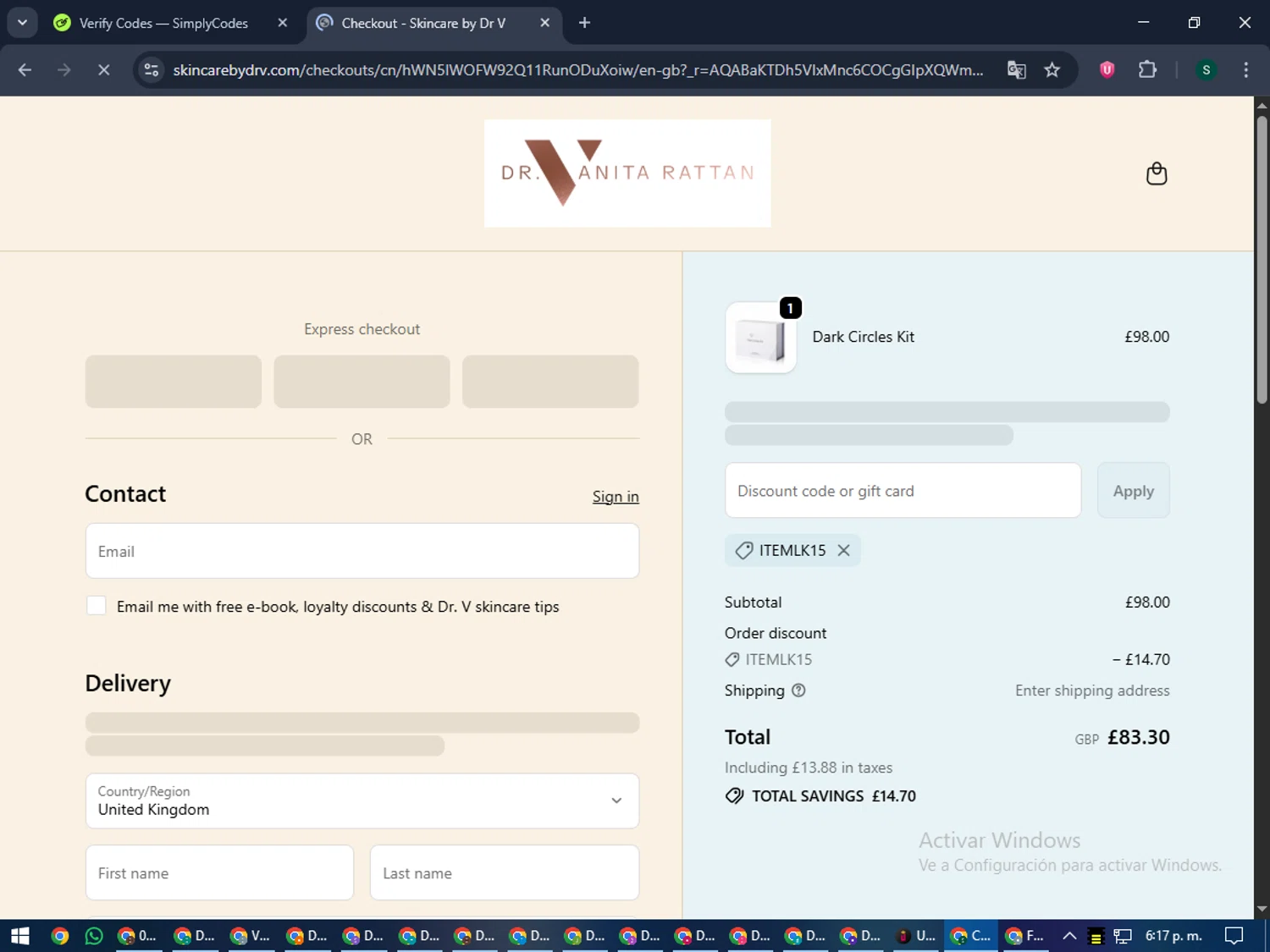View site information icon in address bar
Viewport: 1270px width, 952px height.
(152, 69)
